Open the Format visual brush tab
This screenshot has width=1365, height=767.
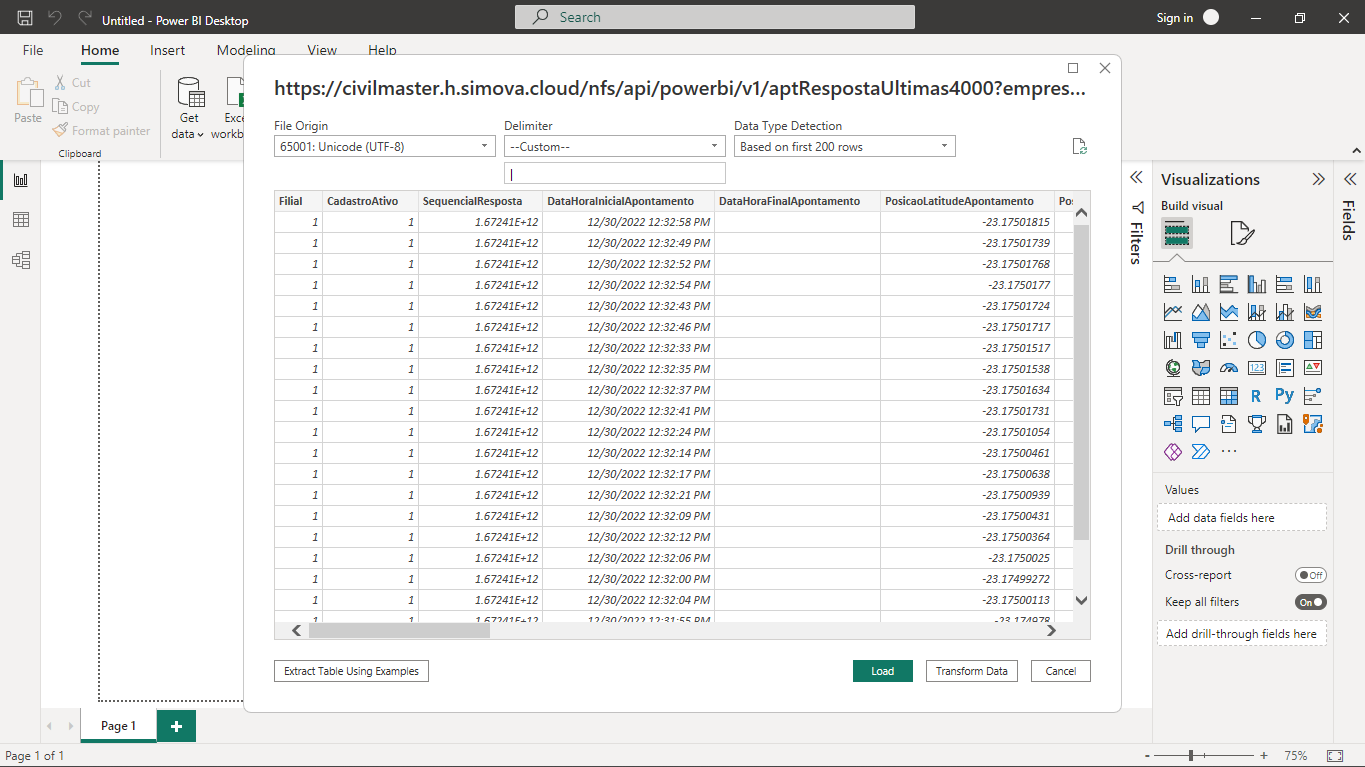[x=1241, y=234]
